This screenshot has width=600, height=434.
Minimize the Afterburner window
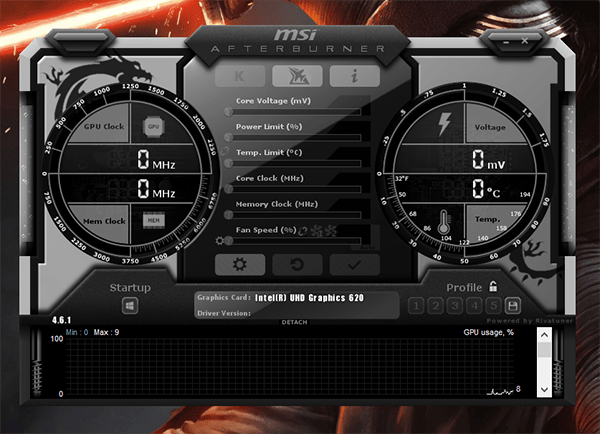click(x=506, y=42)
